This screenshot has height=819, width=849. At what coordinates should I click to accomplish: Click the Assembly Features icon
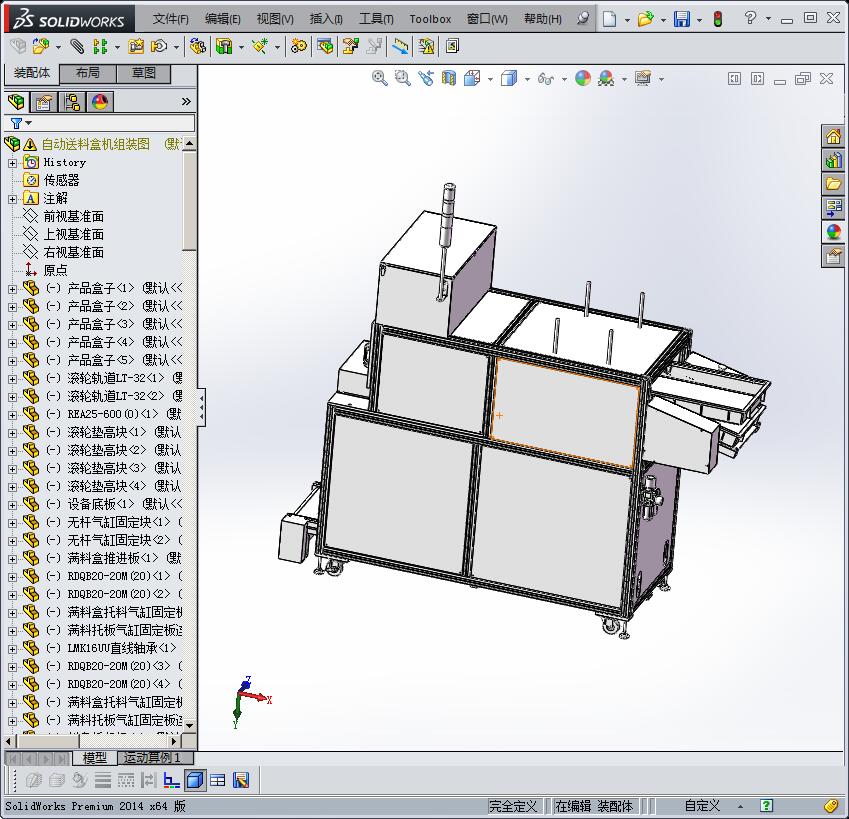coord(224,47)
